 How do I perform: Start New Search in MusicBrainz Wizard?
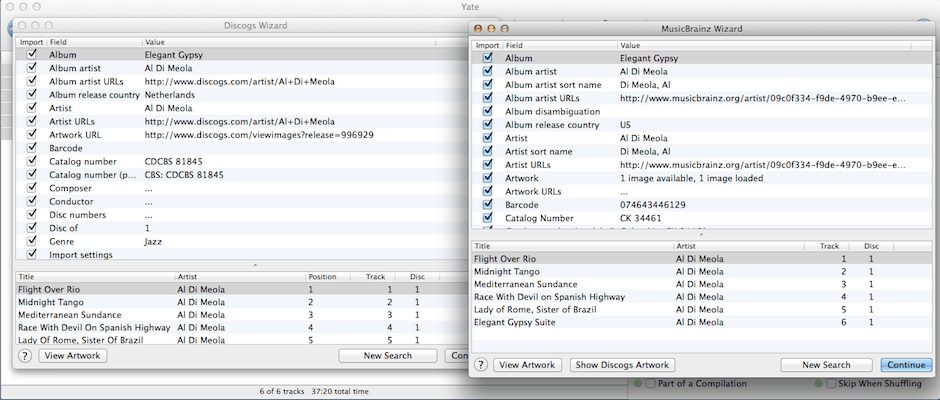coord(826,365)
